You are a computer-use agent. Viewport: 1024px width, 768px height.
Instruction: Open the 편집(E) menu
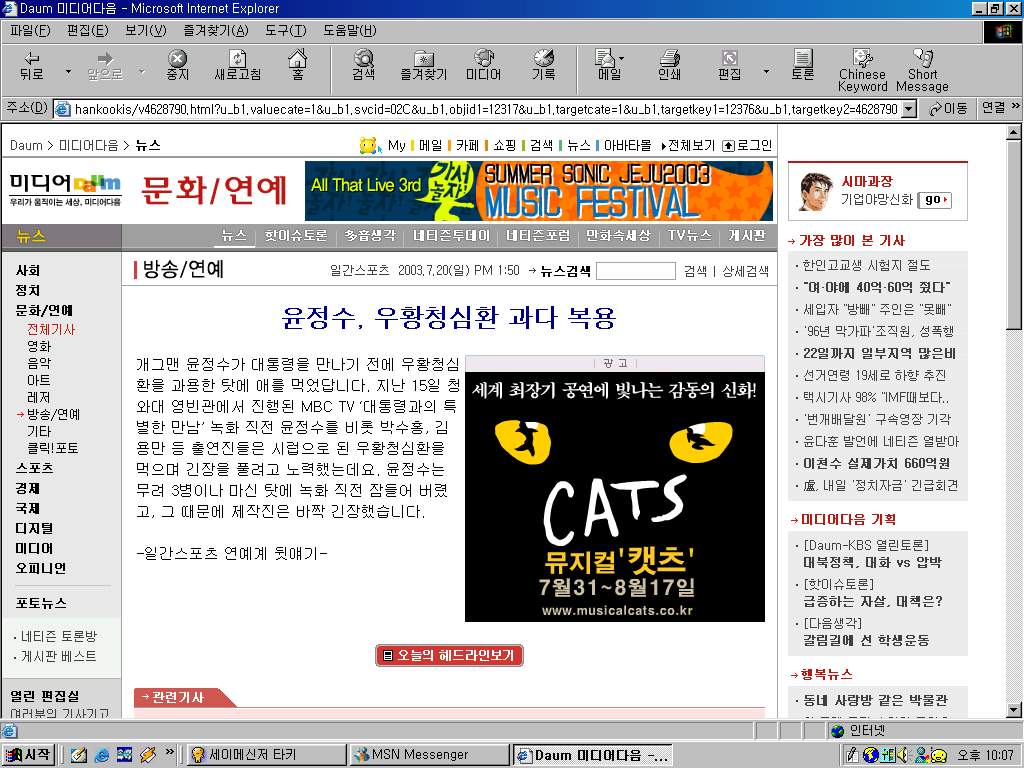pyautogui.click(x=88, y=31)
